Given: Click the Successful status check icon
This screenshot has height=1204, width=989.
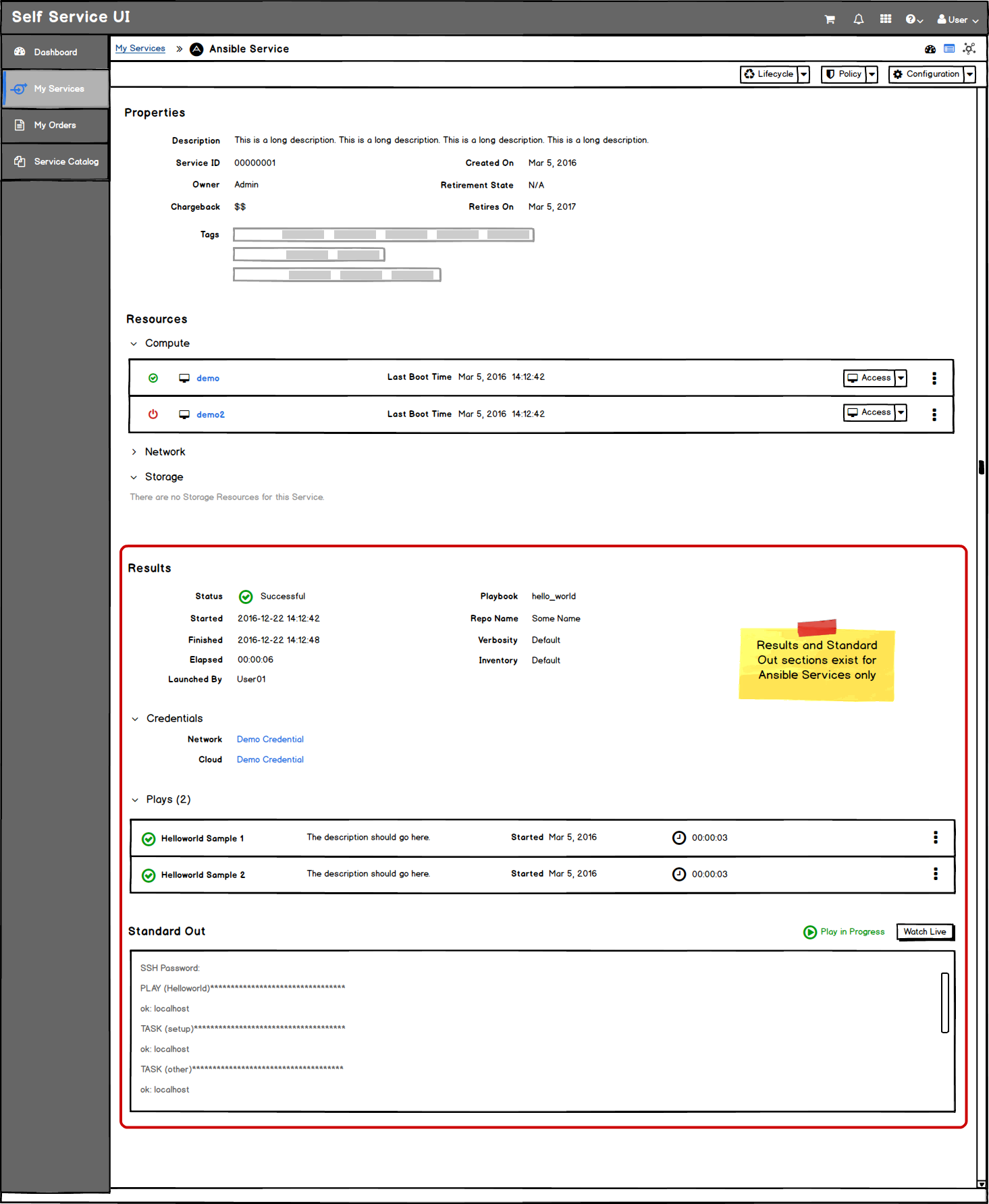Looking at the screenshot, I should pyautogui.click(x=246, y=597).
